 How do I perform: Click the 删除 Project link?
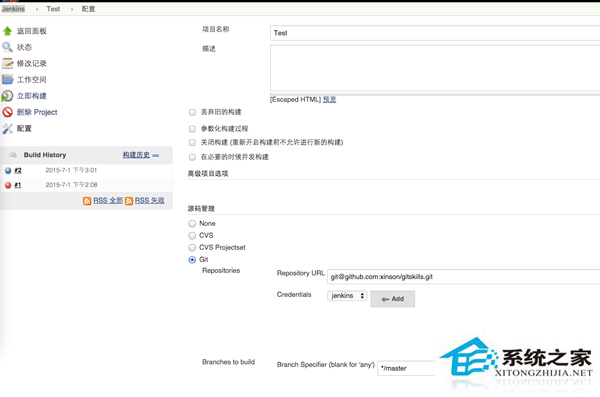pyautogui.click(x=37, y=112)
